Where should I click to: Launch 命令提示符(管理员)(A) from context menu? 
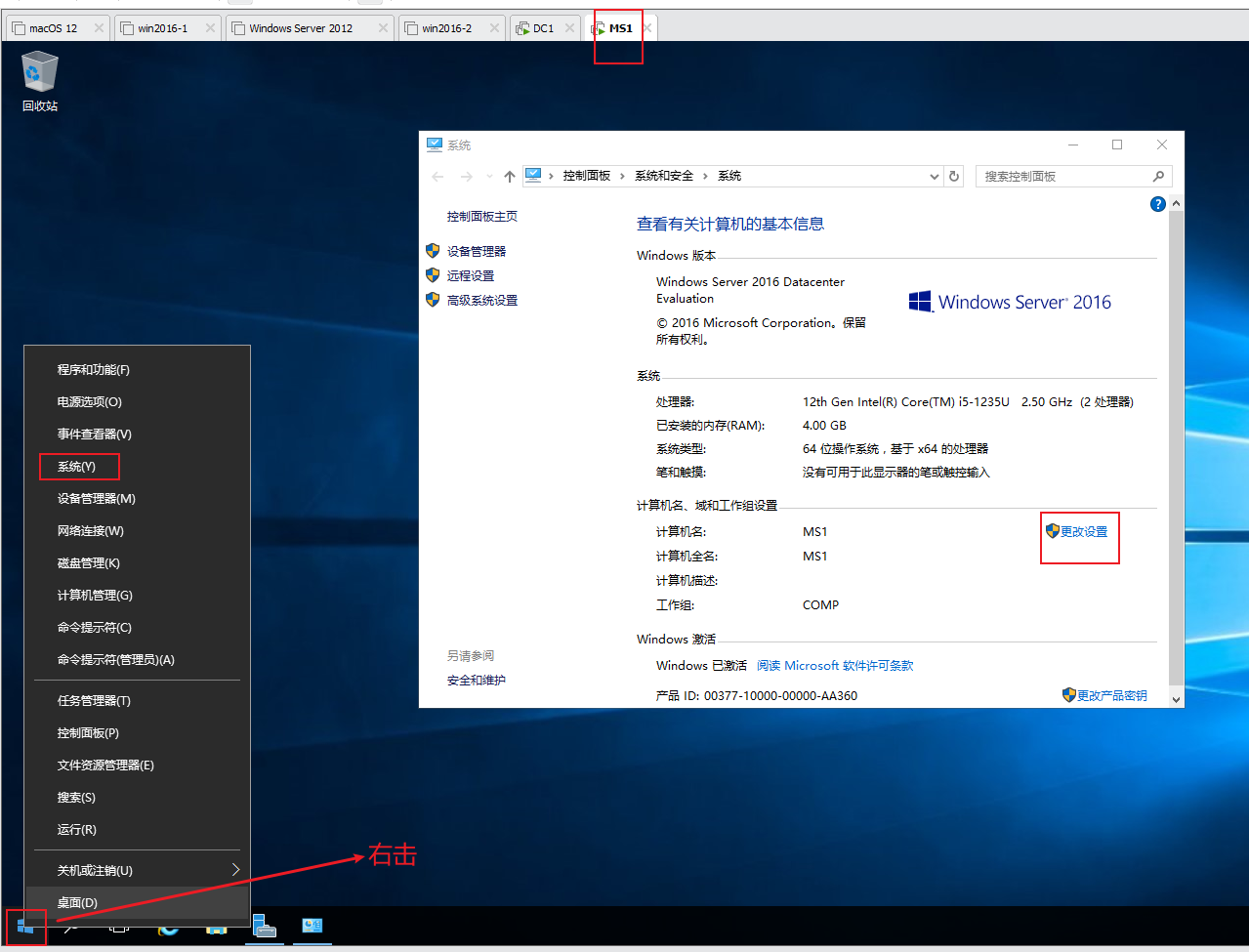click(138, 659)
